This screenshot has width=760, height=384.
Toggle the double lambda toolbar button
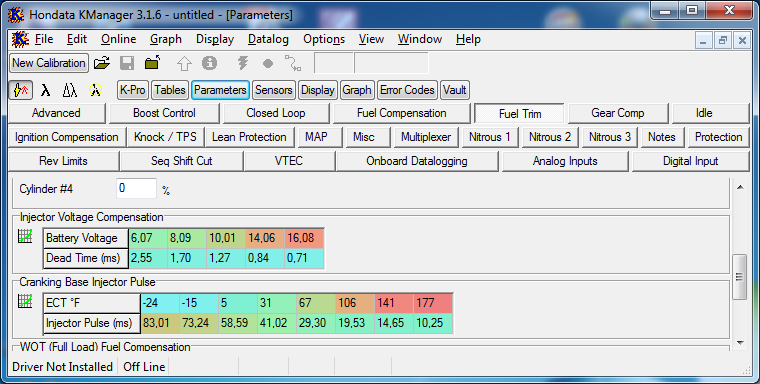70,90
